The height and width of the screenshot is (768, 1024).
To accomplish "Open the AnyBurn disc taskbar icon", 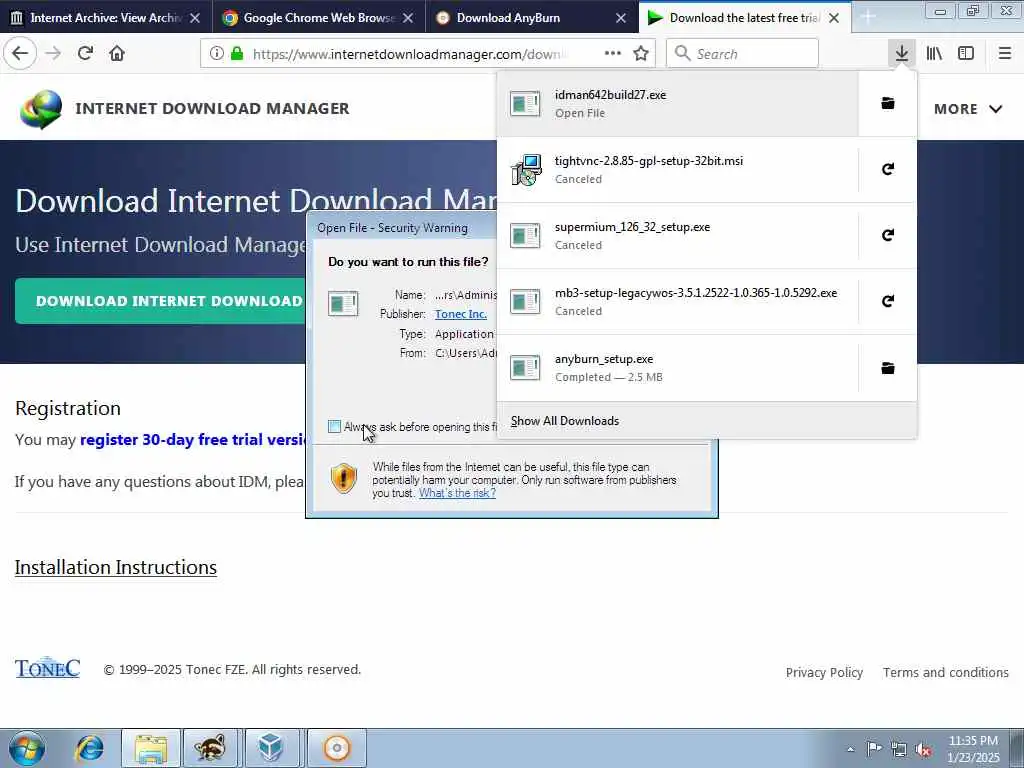I will click(x=337, y=748).
